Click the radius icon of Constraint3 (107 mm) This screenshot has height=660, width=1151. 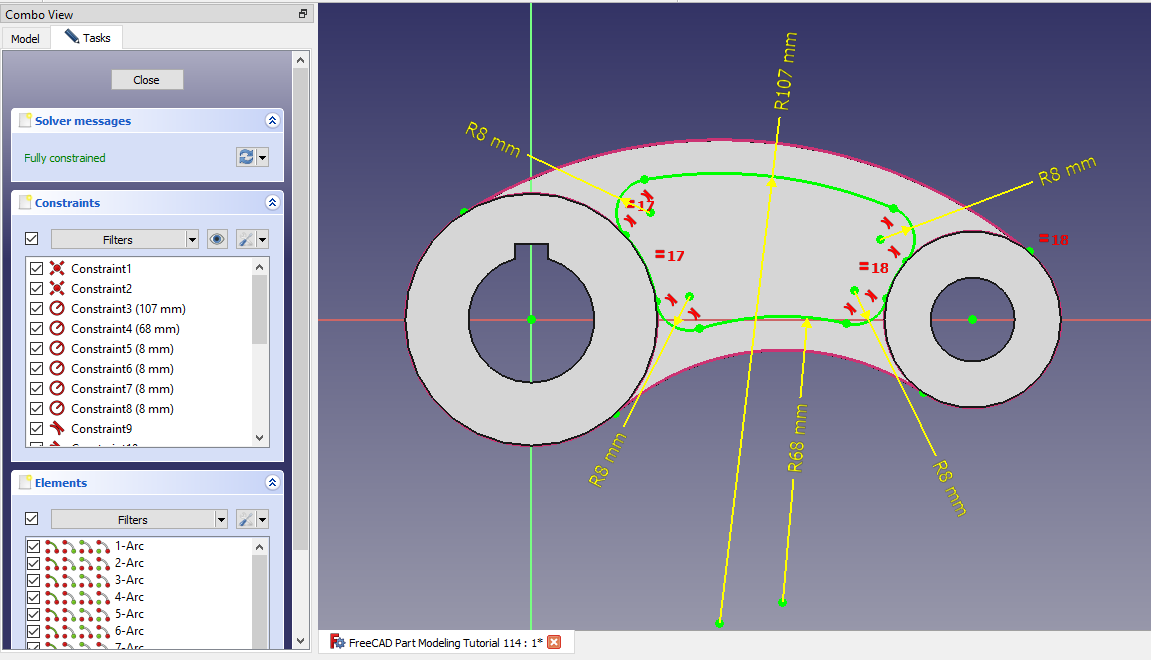57,309
